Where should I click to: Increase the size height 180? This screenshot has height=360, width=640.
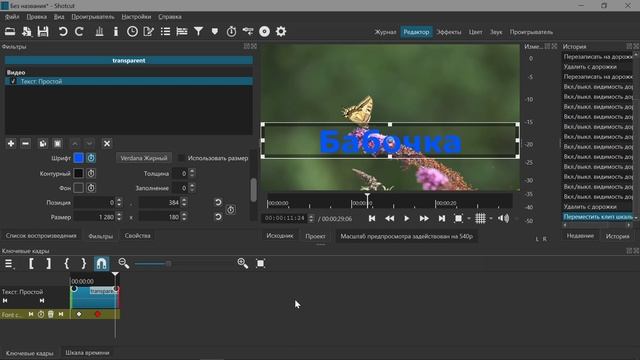tap(184, 214)
